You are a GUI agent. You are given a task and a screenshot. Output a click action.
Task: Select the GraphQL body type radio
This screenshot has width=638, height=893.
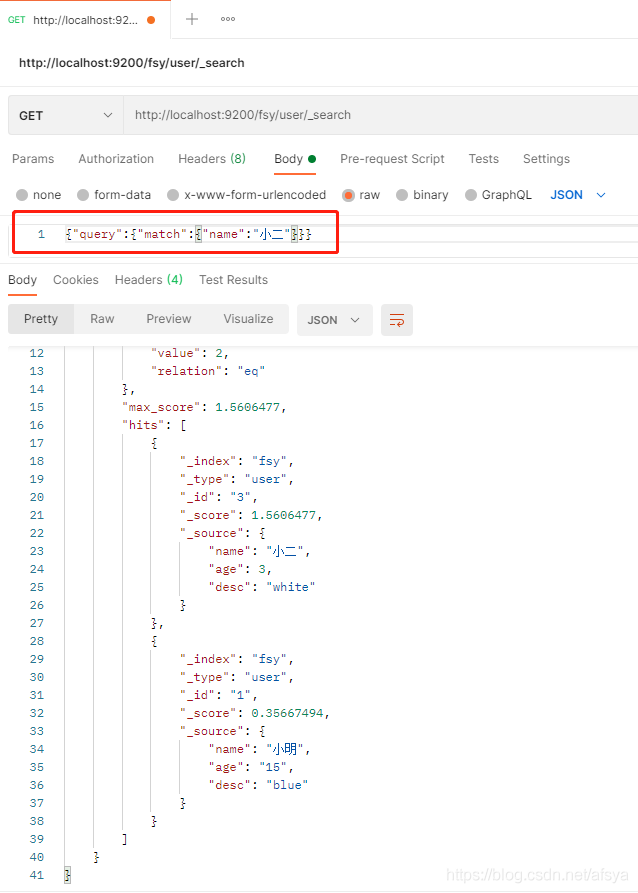[x=471, y=195]
